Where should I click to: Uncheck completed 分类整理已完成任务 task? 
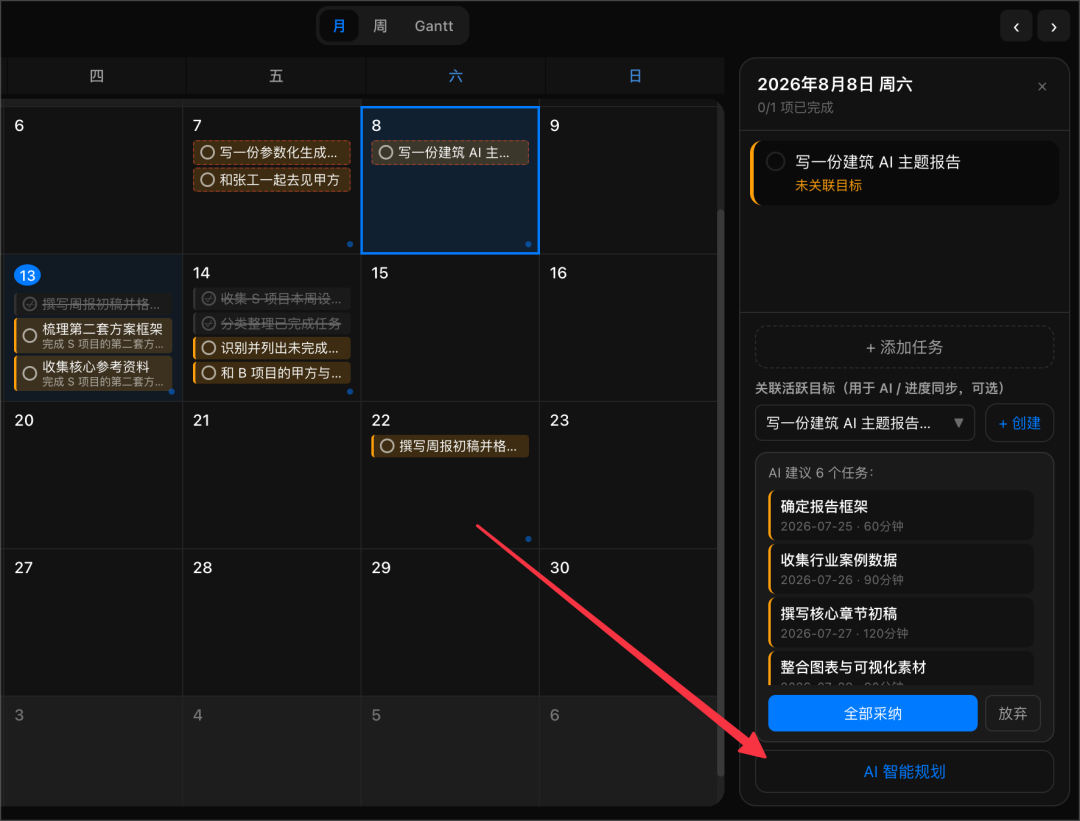pyautogui.click(x=209, y=323)
